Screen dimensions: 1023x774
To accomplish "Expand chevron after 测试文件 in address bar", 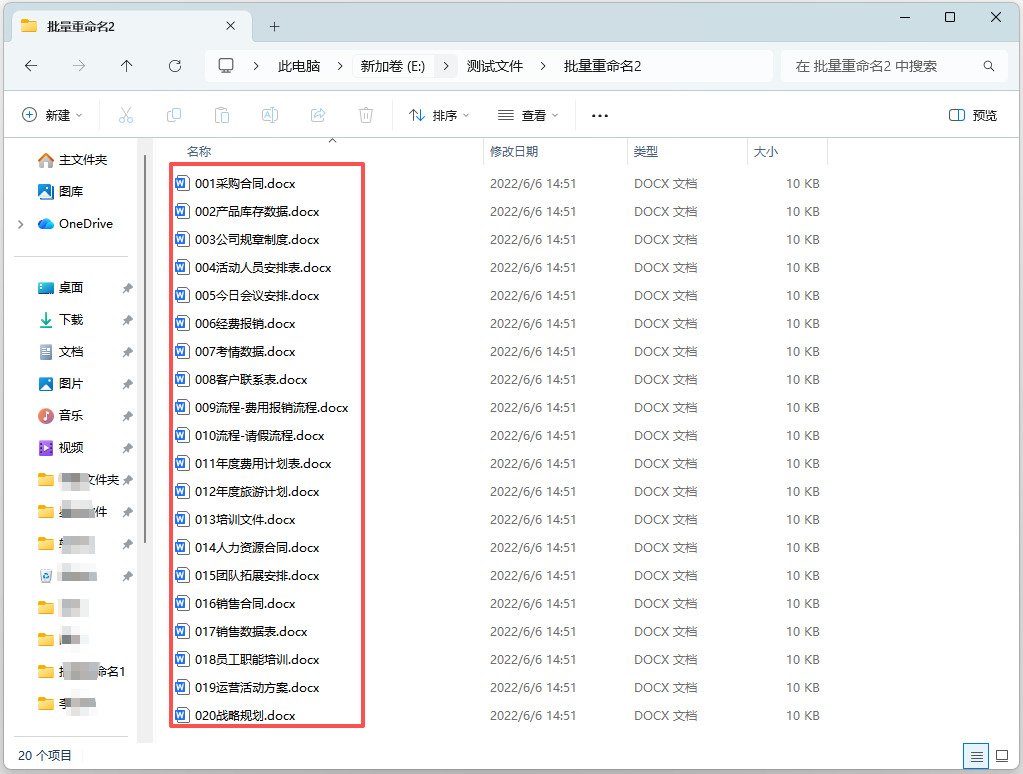I will pyautogui.click(x=543, y=66).
